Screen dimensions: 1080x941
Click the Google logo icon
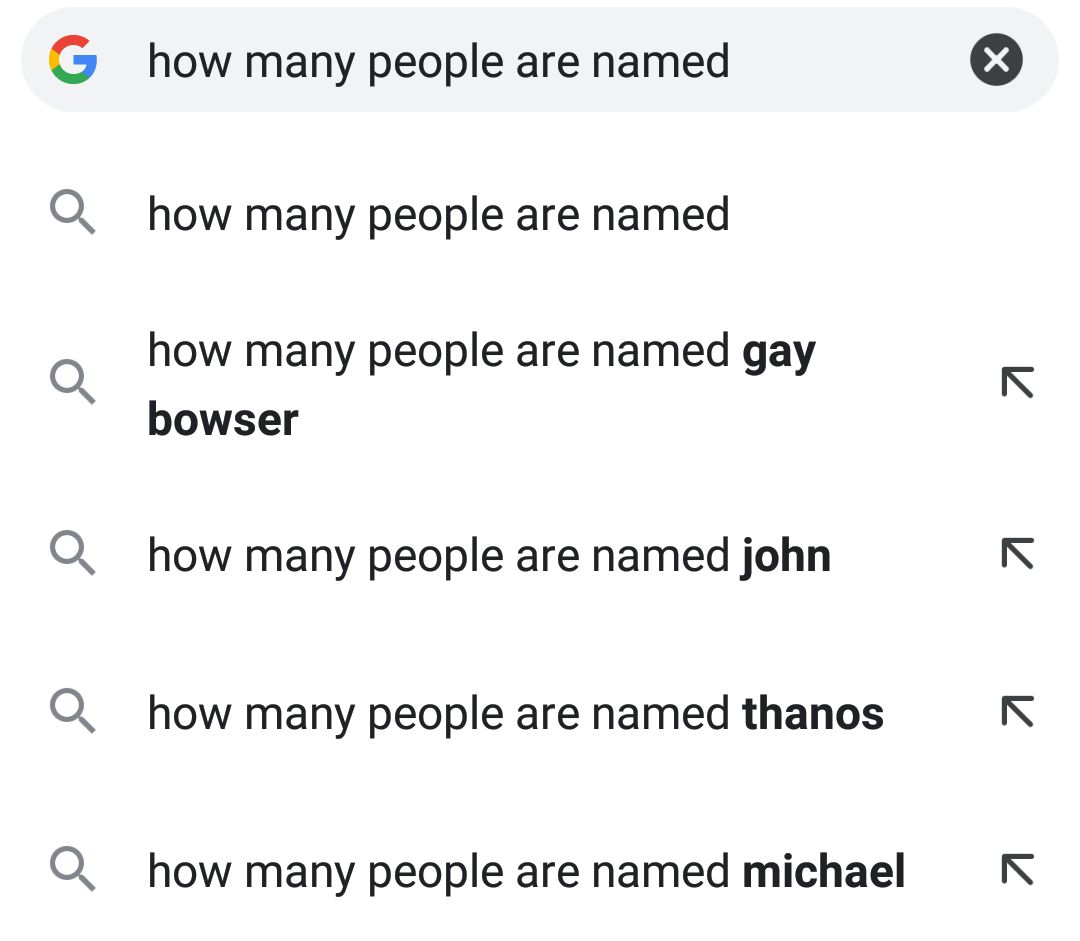73,61
